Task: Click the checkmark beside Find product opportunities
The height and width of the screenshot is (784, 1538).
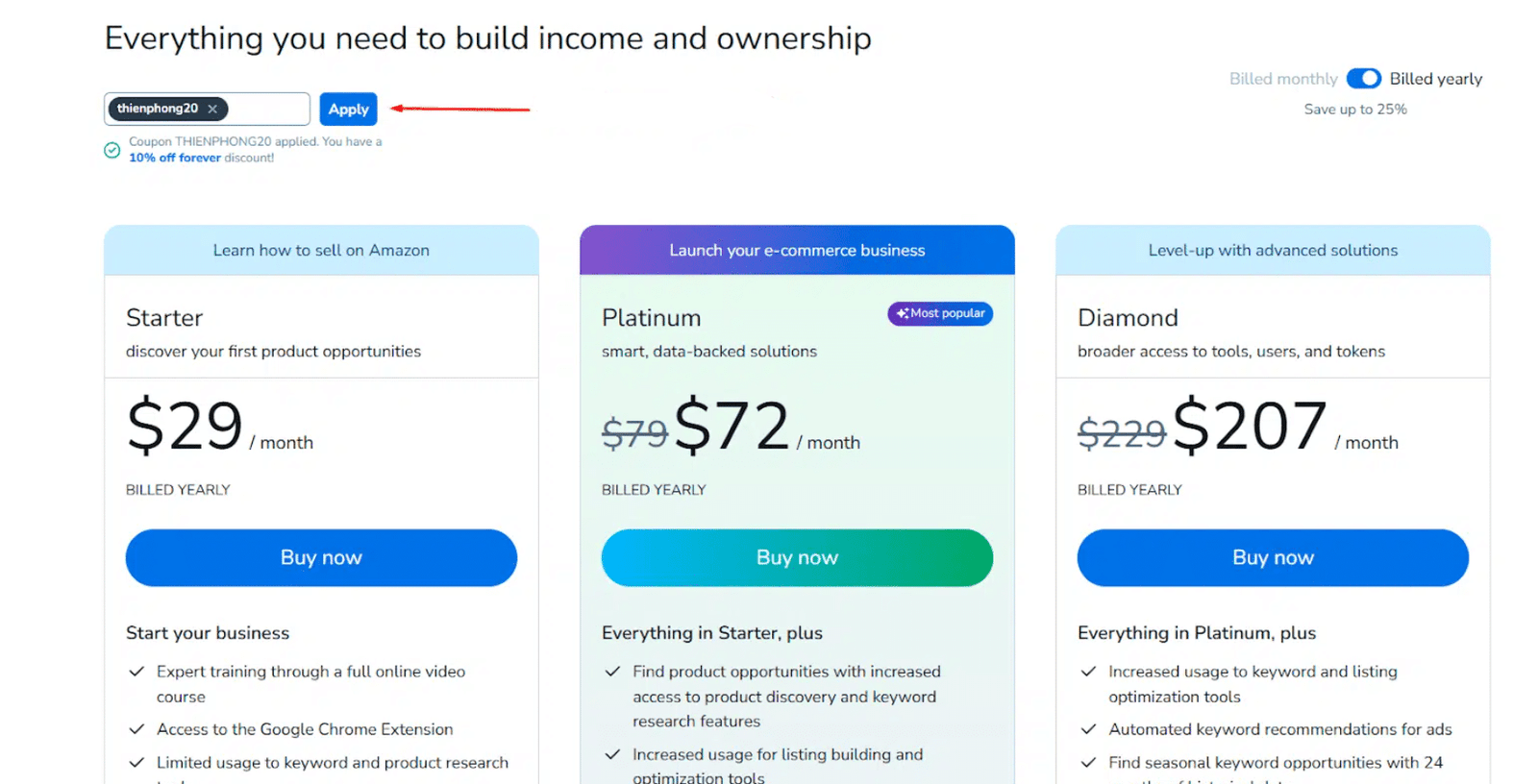Action: [612, 672]
